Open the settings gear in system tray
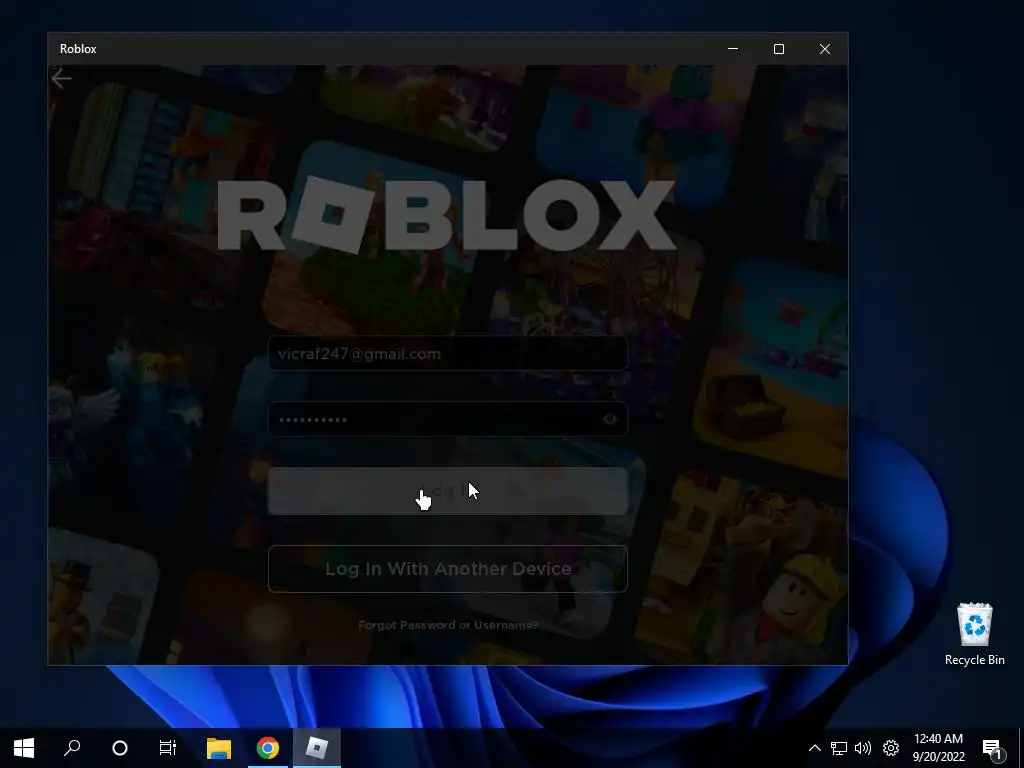The width and height of the screenshot is (1024, 768). (891, 748)
